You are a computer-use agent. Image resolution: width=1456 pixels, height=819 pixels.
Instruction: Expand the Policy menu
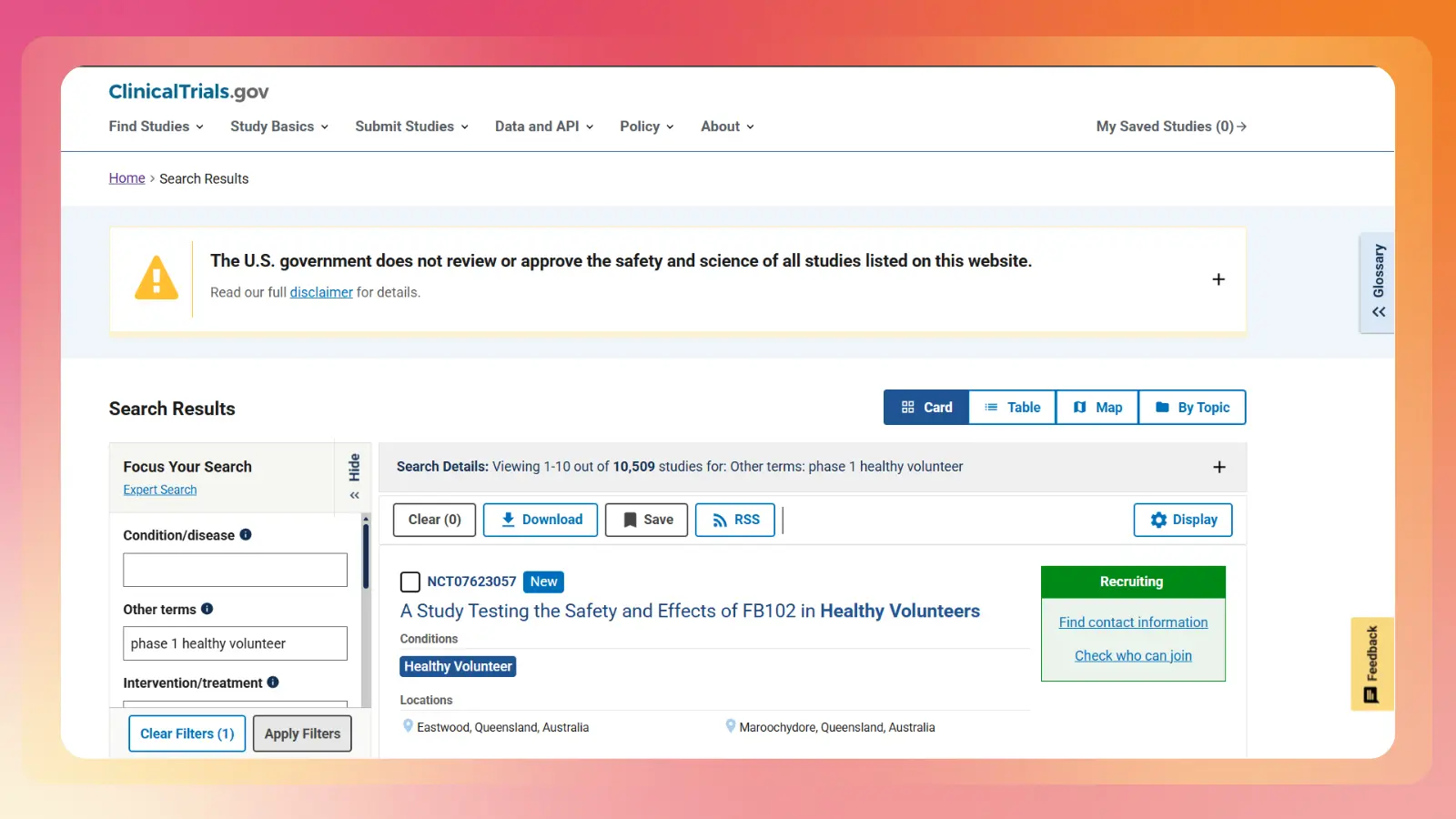click(647, 126)
